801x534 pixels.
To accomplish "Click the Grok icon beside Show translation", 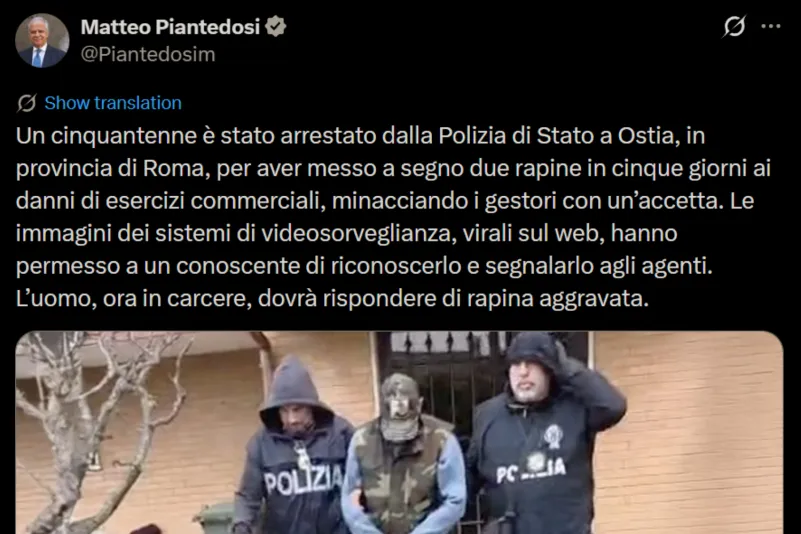I will pyautogui.click(x=27, y=103).
